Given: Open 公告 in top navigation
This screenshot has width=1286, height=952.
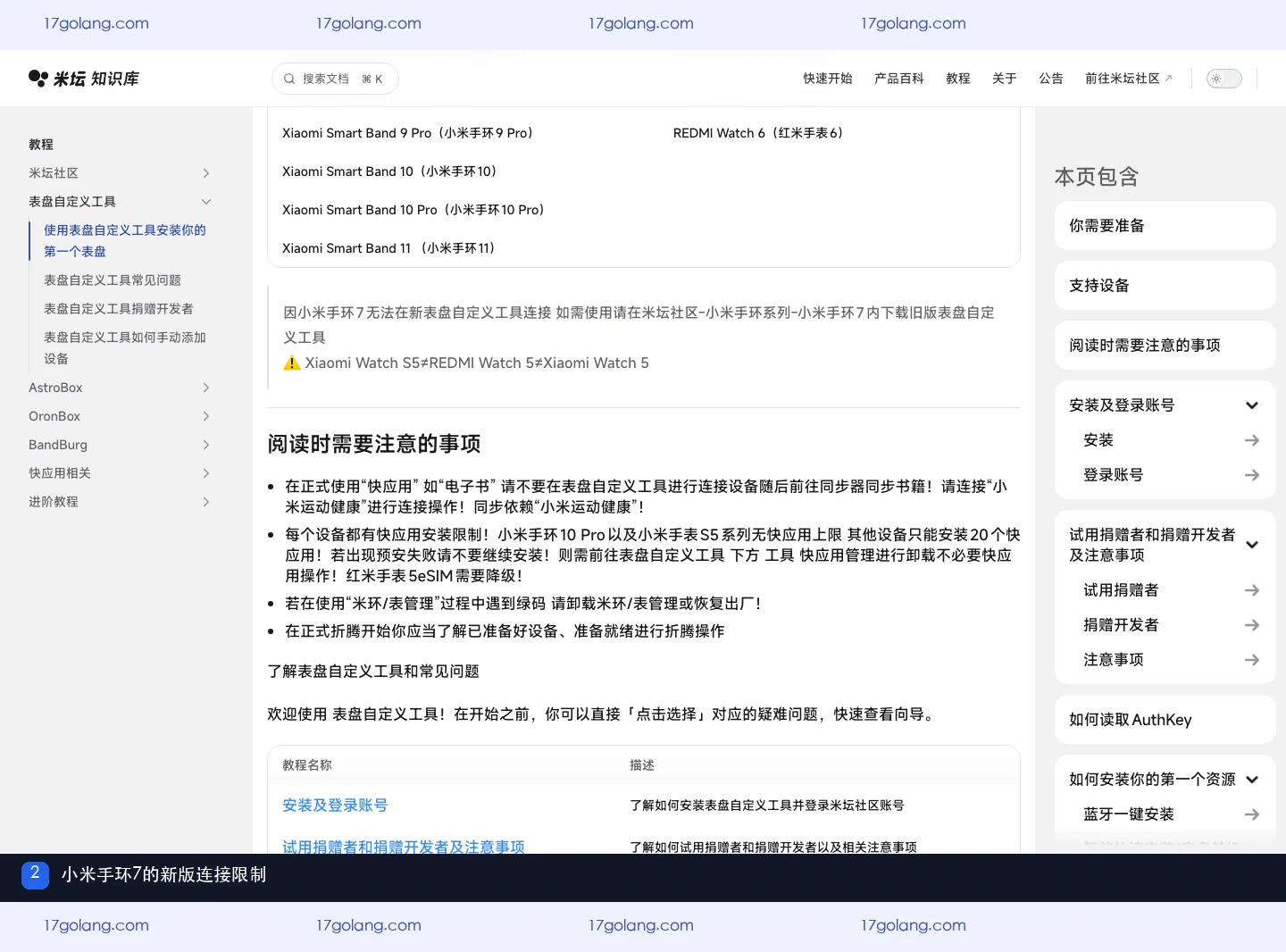Looking at the screenshot, I should point(1050,79).
